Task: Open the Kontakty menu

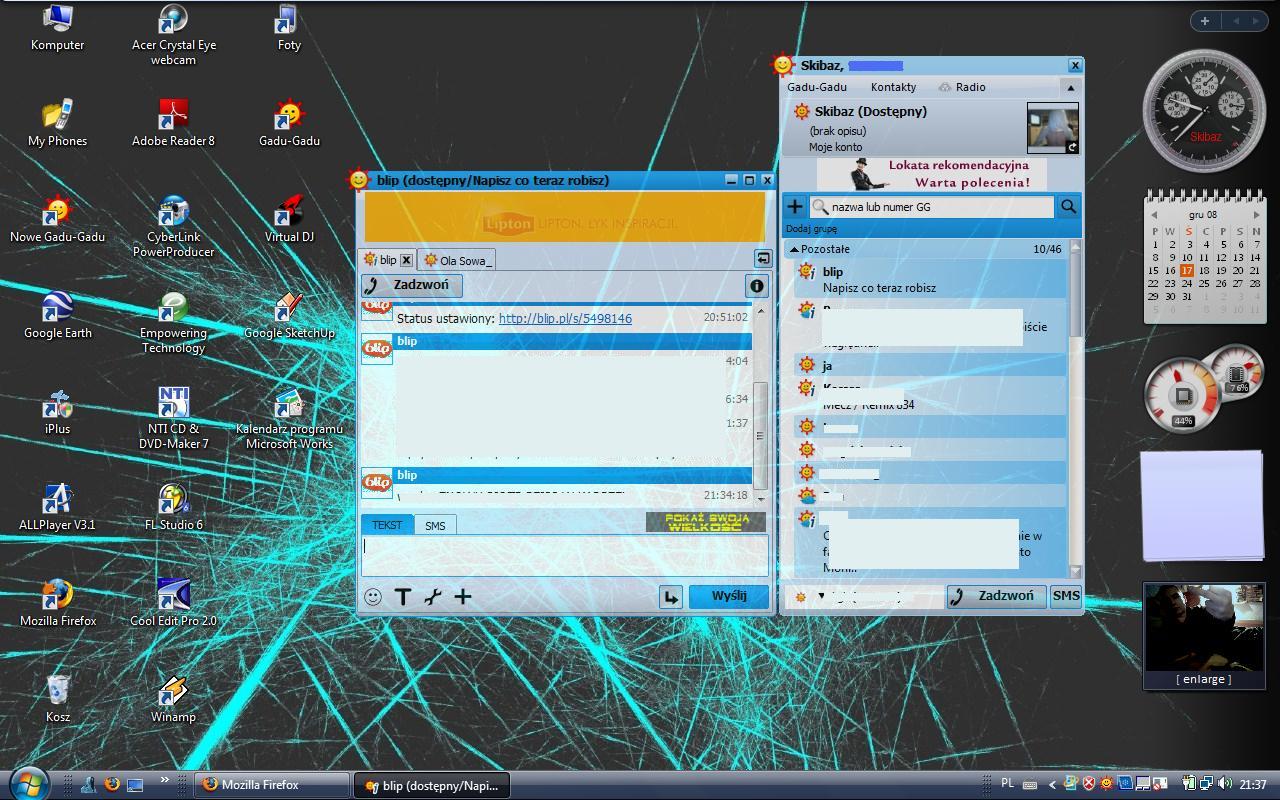Action: click(893, 87)
